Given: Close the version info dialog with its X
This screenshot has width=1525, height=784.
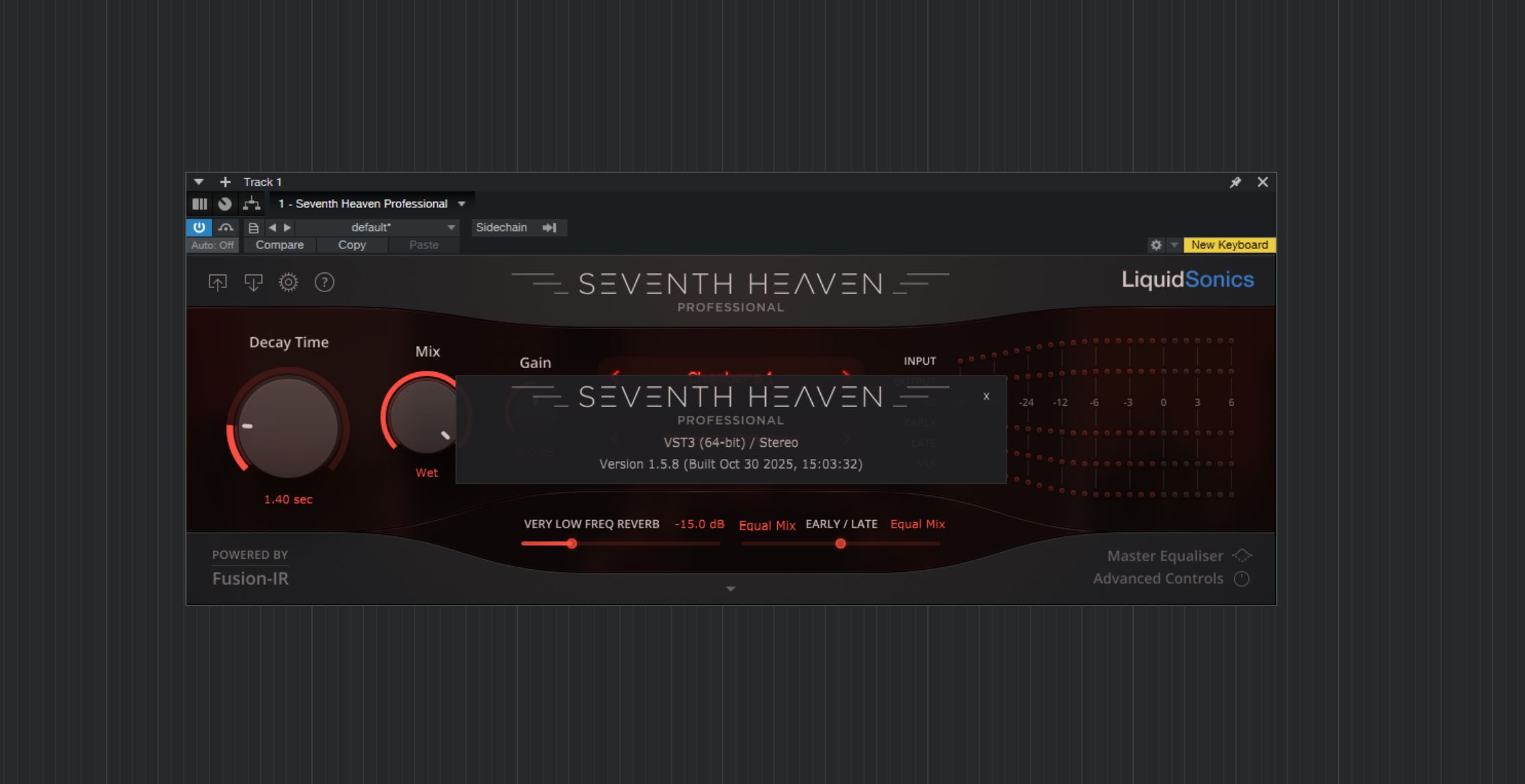Looking at the screenshot, I should pos(986,396).
